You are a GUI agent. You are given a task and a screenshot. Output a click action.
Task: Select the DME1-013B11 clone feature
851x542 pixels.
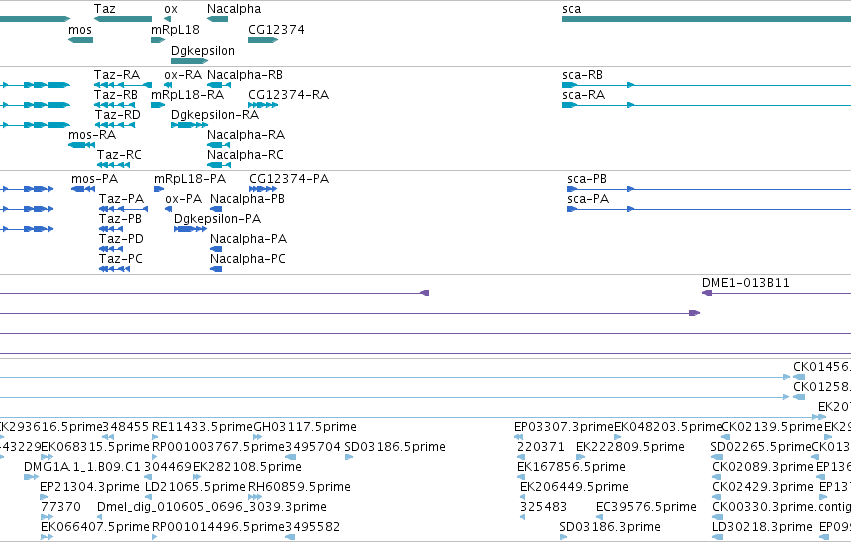(776, 293)
